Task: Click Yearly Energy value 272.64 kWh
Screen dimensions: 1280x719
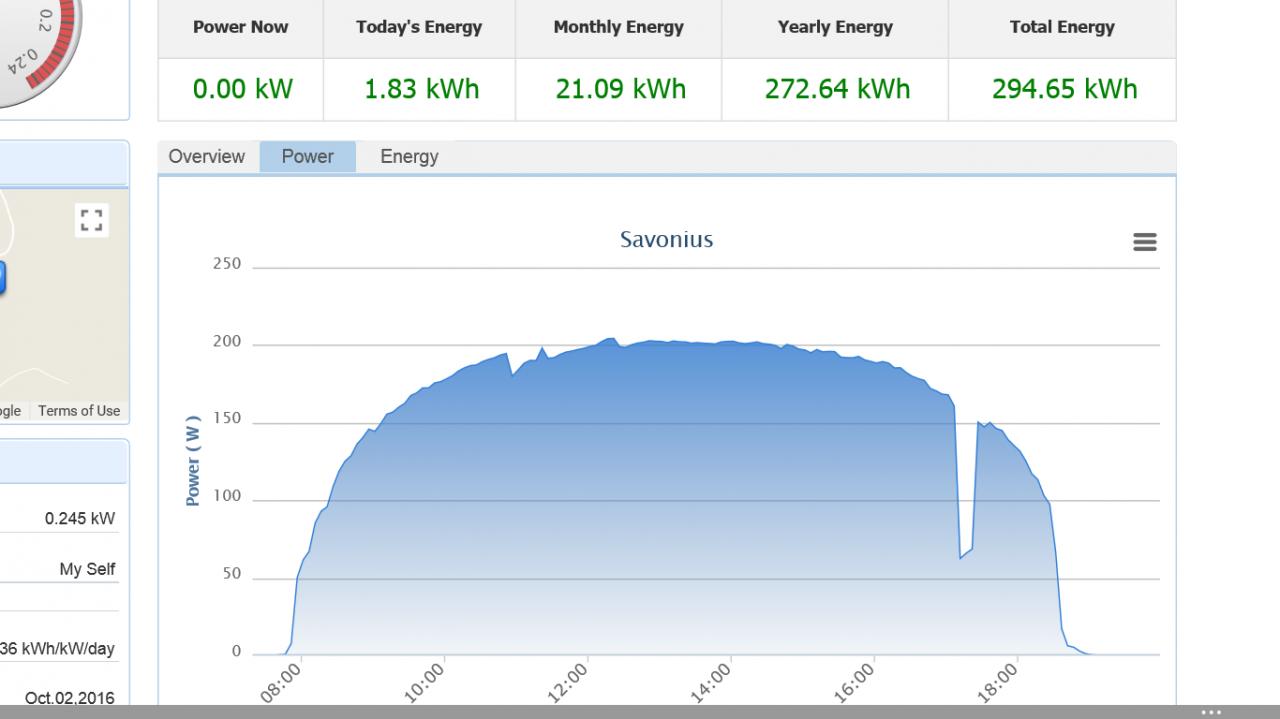Action: (x=837, y=89)
